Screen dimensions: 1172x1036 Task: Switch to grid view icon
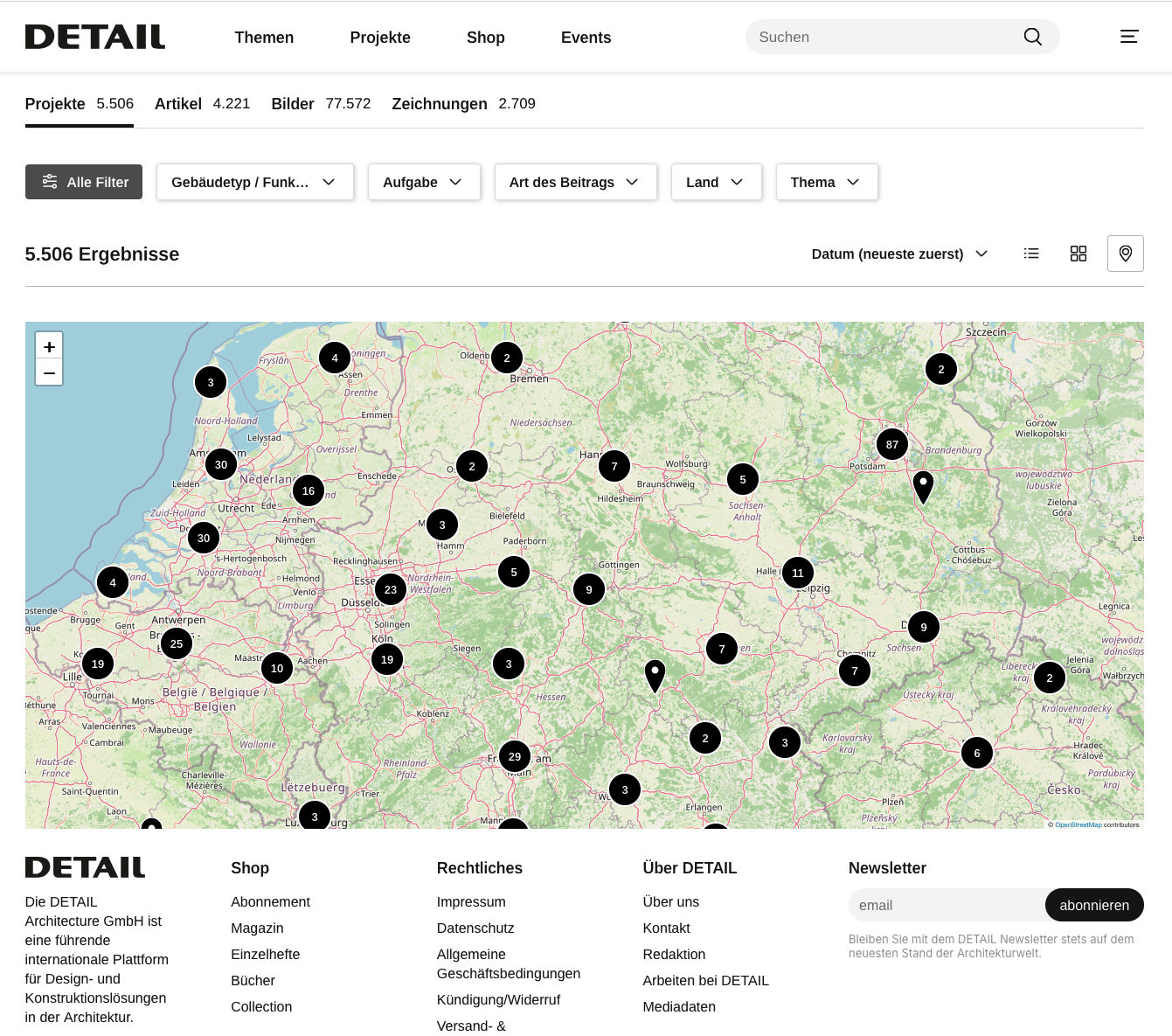[x=1078, y=254]
